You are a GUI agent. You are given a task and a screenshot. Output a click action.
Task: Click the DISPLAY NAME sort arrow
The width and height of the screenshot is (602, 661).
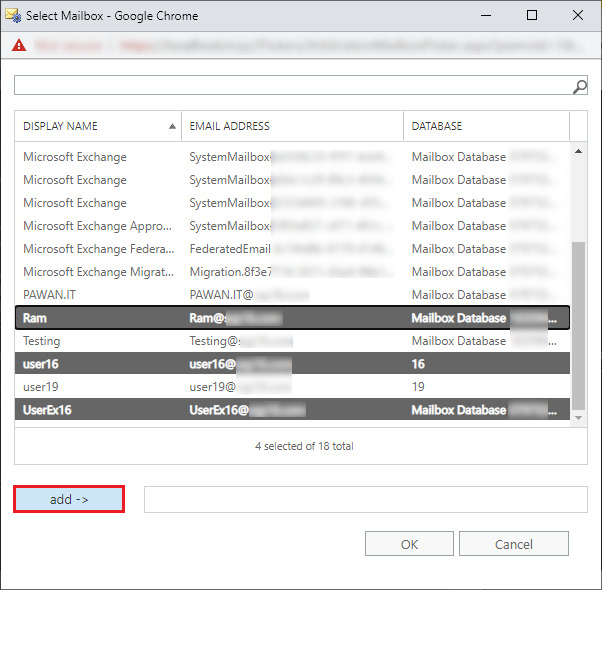[x=172, y=126]
